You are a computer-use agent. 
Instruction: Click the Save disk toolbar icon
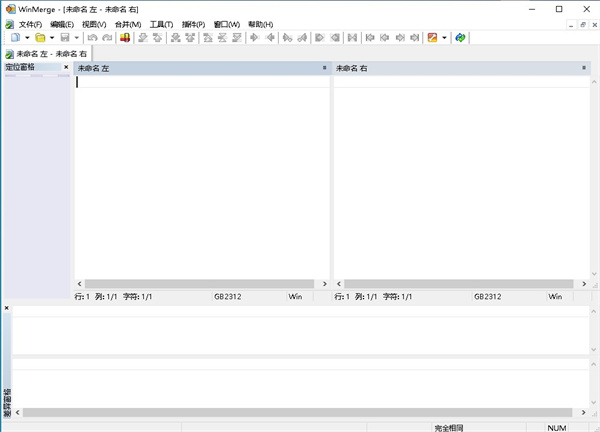pos(64,38)
